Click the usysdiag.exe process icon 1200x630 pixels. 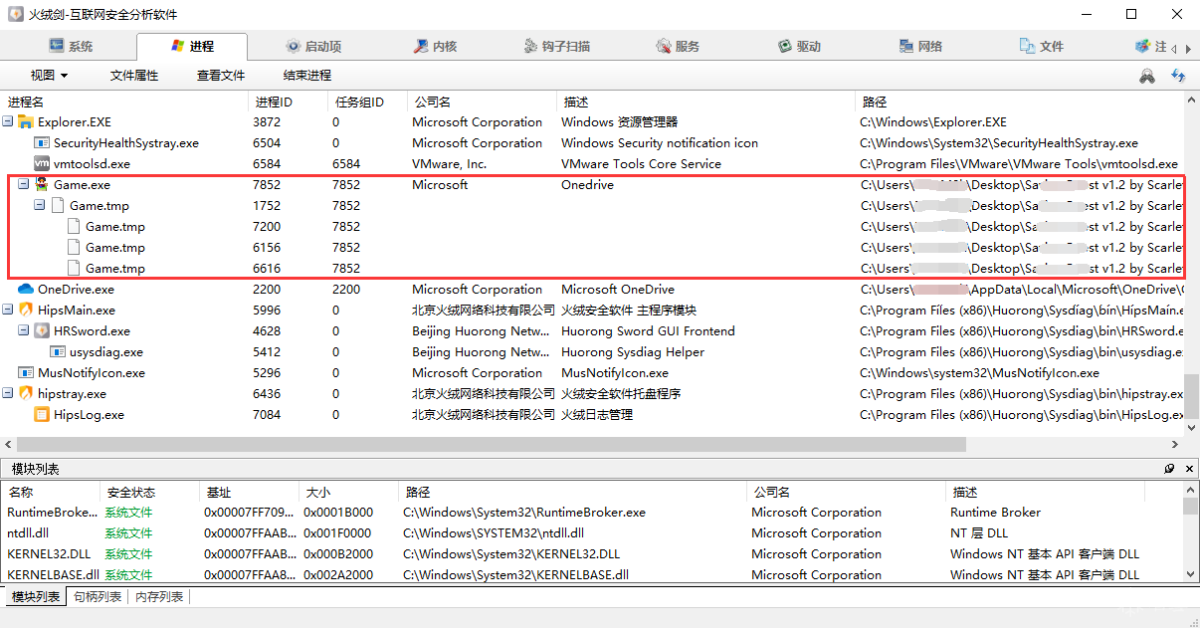tap(58, 352)
